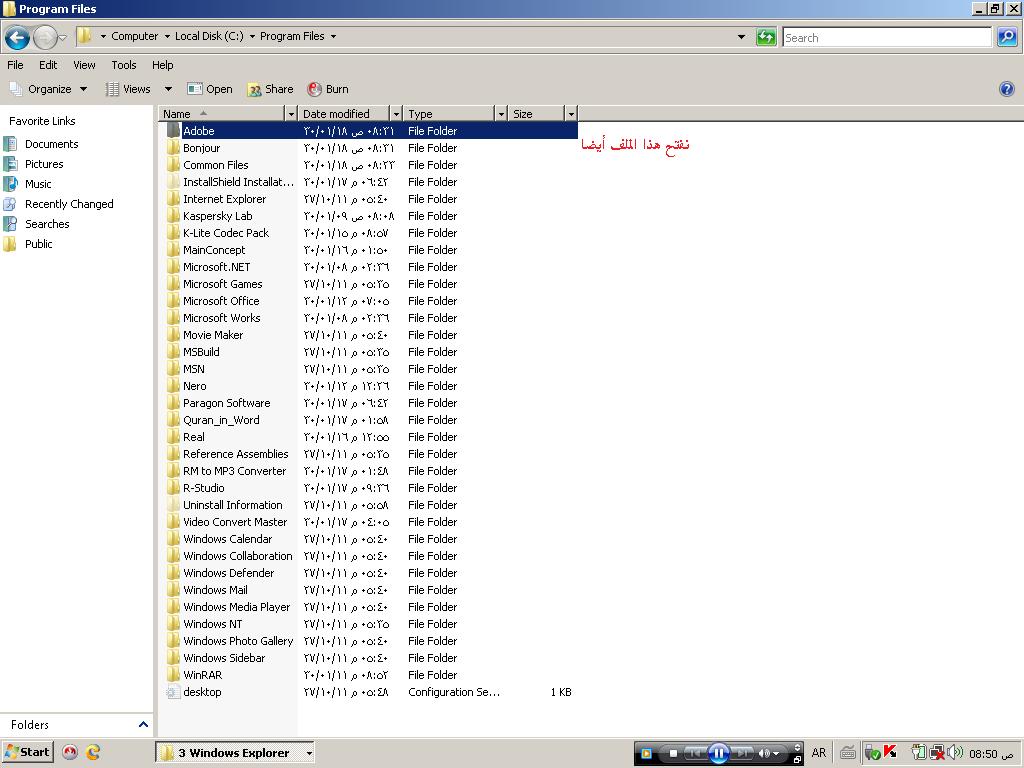The height and width of the screenshot is (768, 1024).
Task: Click the blue Help question mark icon
Action: [x=1007, y=89]
